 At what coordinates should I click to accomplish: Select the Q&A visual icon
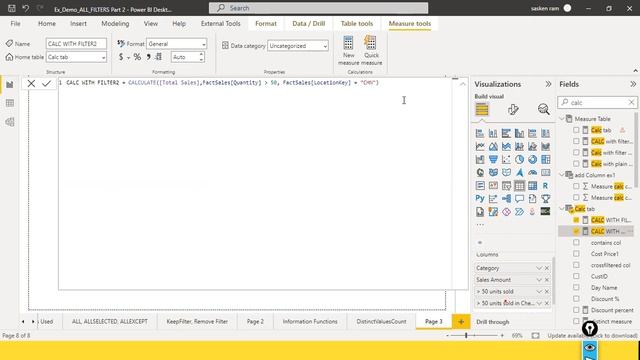(519, 199)
